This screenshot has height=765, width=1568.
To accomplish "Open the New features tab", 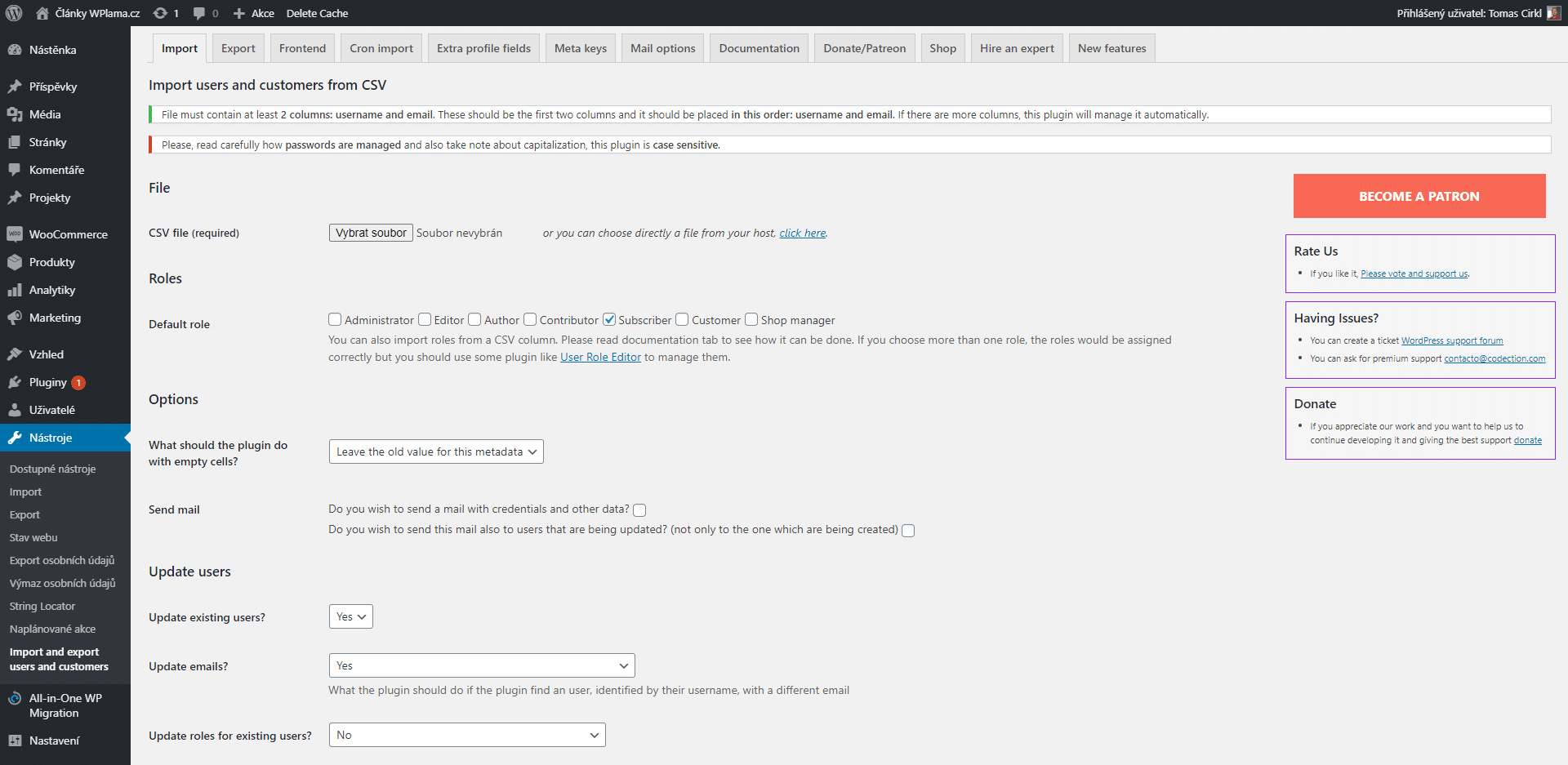I will coord(1112,48).
